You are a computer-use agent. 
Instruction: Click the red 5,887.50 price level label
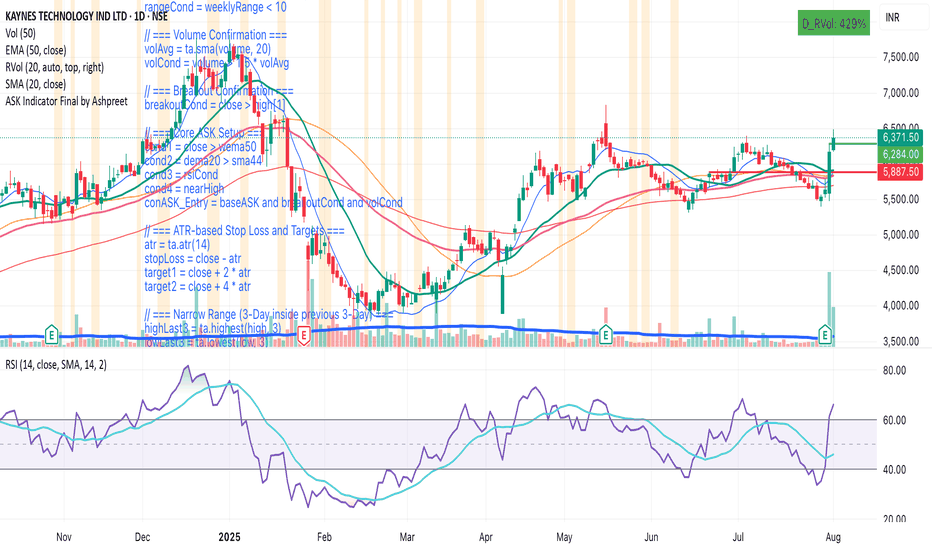coord(900,172)
